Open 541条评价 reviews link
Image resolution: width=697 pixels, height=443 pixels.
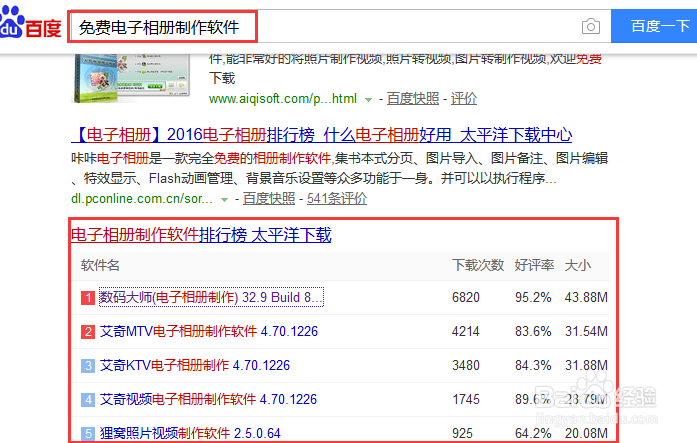337,199
